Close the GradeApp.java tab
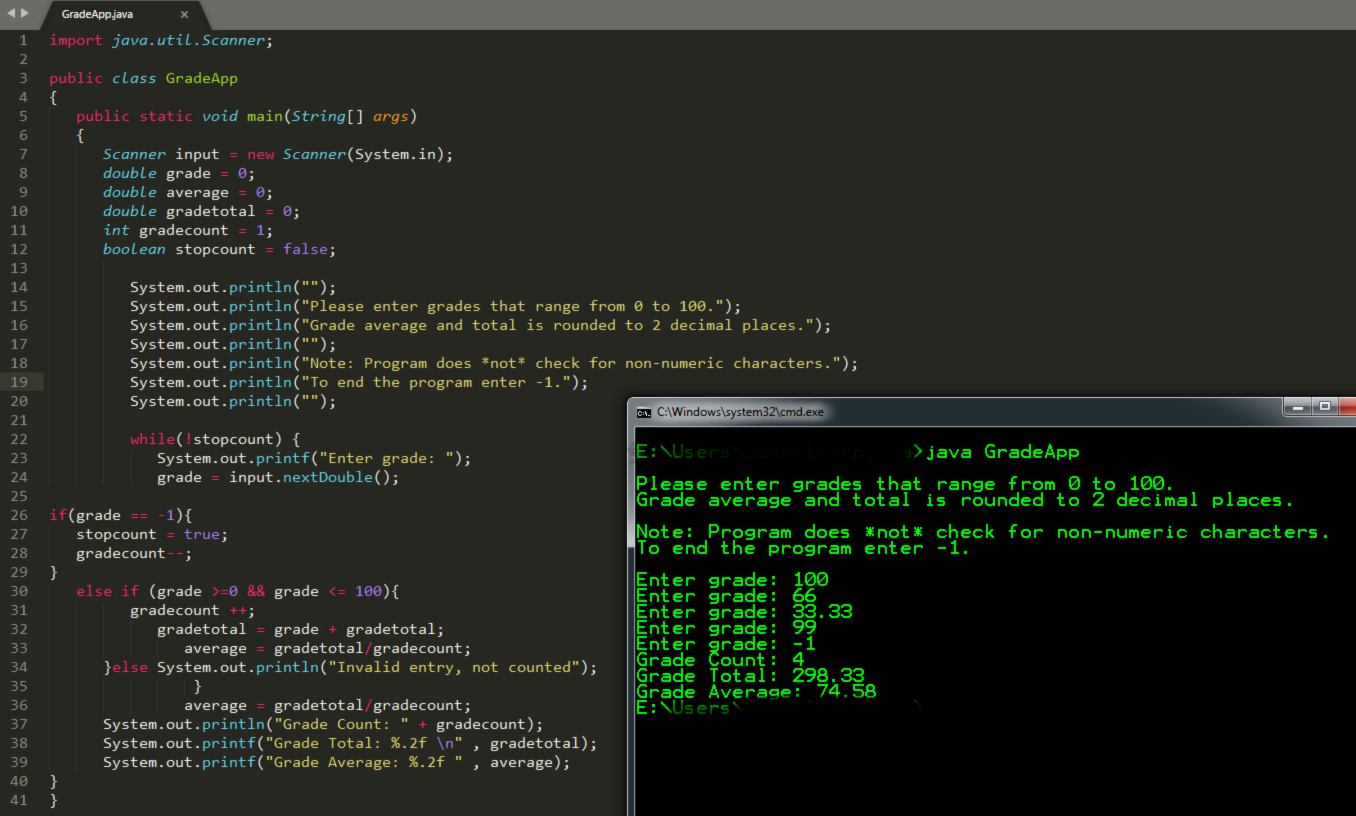This screenshot has height=816, width=1356. click(x=184, y=15)
